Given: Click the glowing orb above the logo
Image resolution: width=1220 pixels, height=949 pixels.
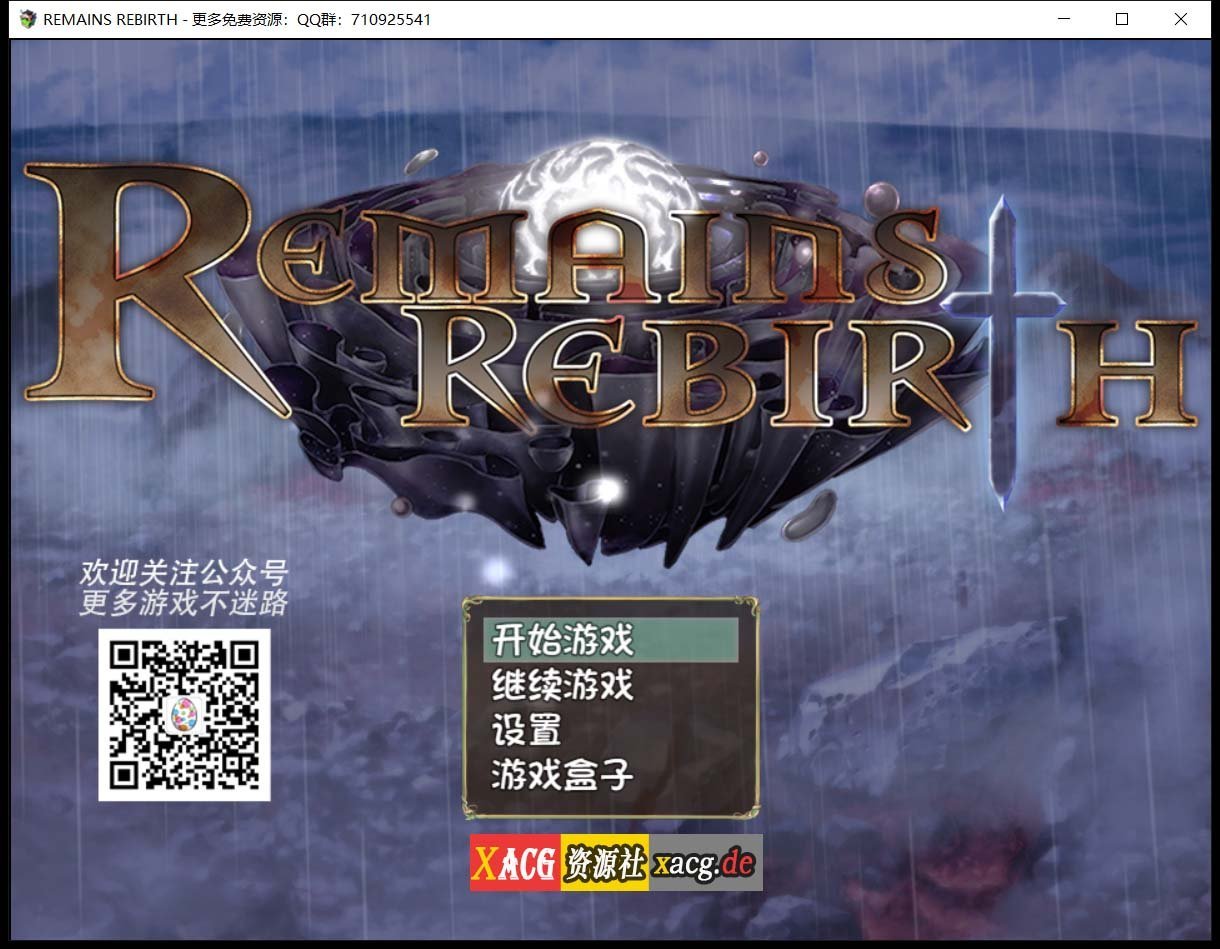Looking at the screenshot, I should click(x=600, y=195).
